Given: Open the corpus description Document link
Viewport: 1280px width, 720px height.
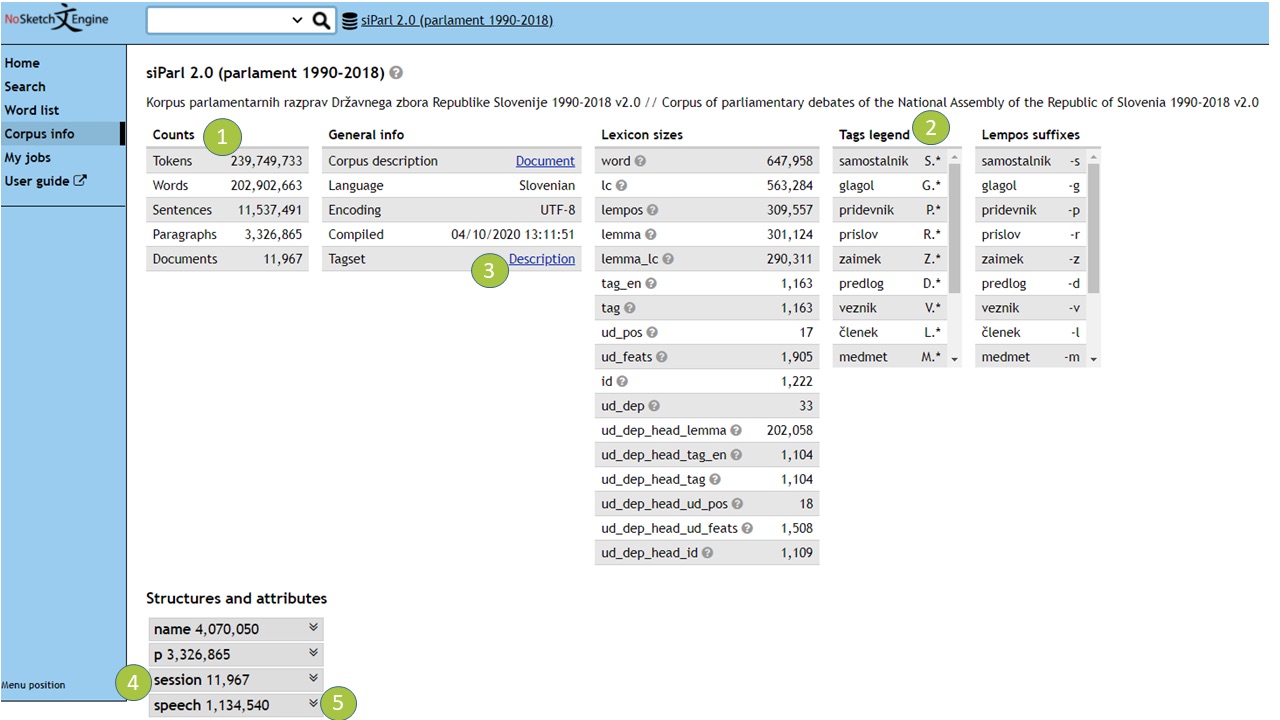Looking at the screenshot, I should coord(545,161).
